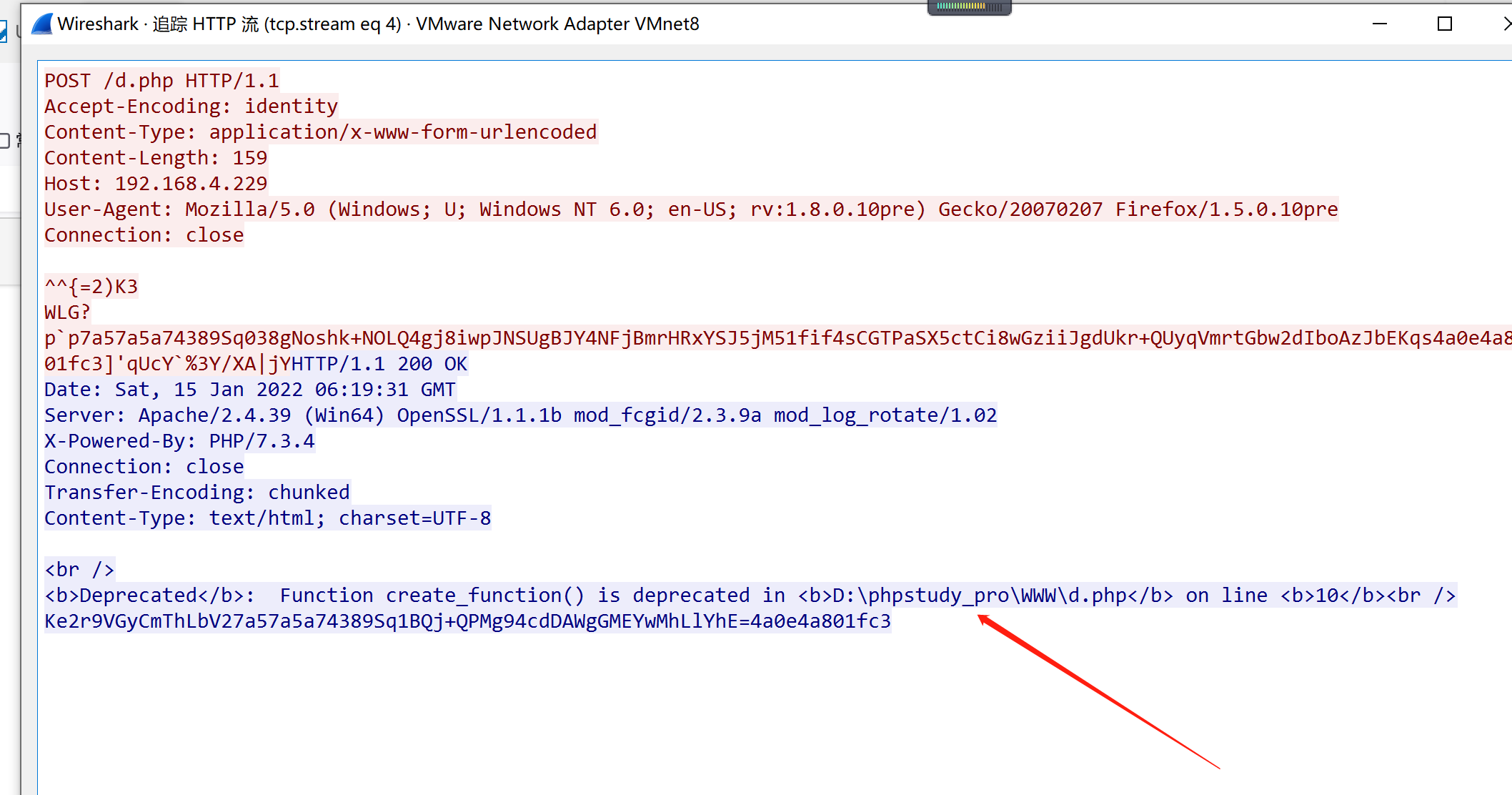
Task: Click the level meter widget at top
Action: [x=969, y=7]
